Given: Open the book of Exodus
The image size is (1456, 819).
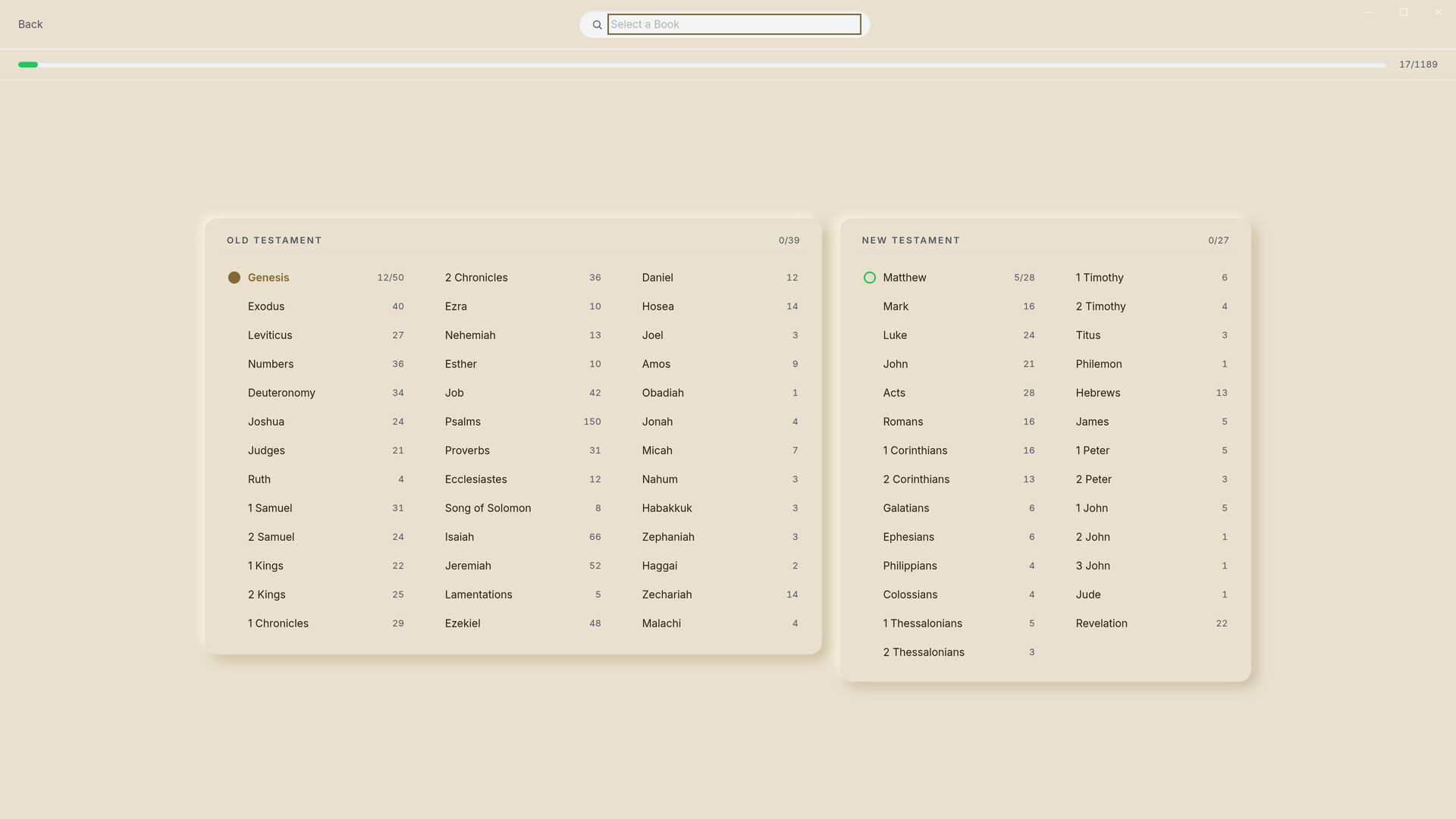Looking at the screenshot, I should 316,306.
